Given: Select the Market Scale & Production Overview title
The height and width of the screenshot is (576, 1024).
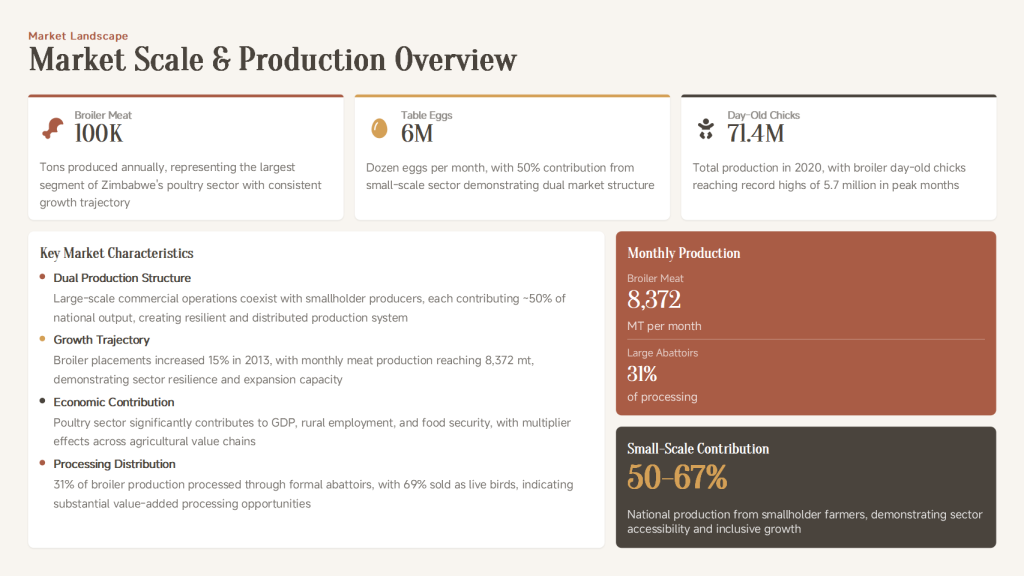Looking at the screenshot, I should (x=273, y=60).
